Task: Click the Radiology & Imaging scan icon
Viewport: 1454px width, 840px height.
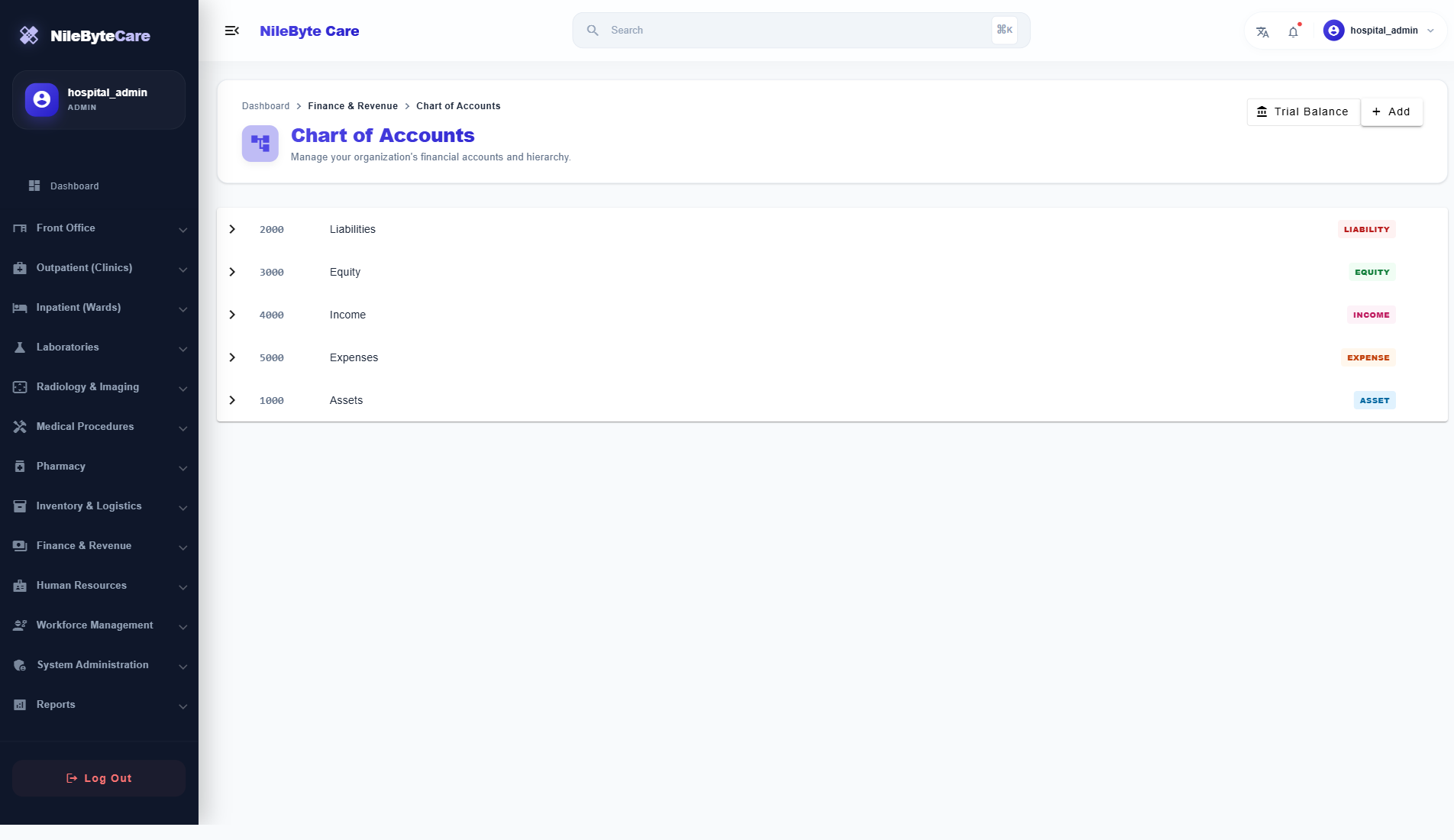Action: coord(20,387)
